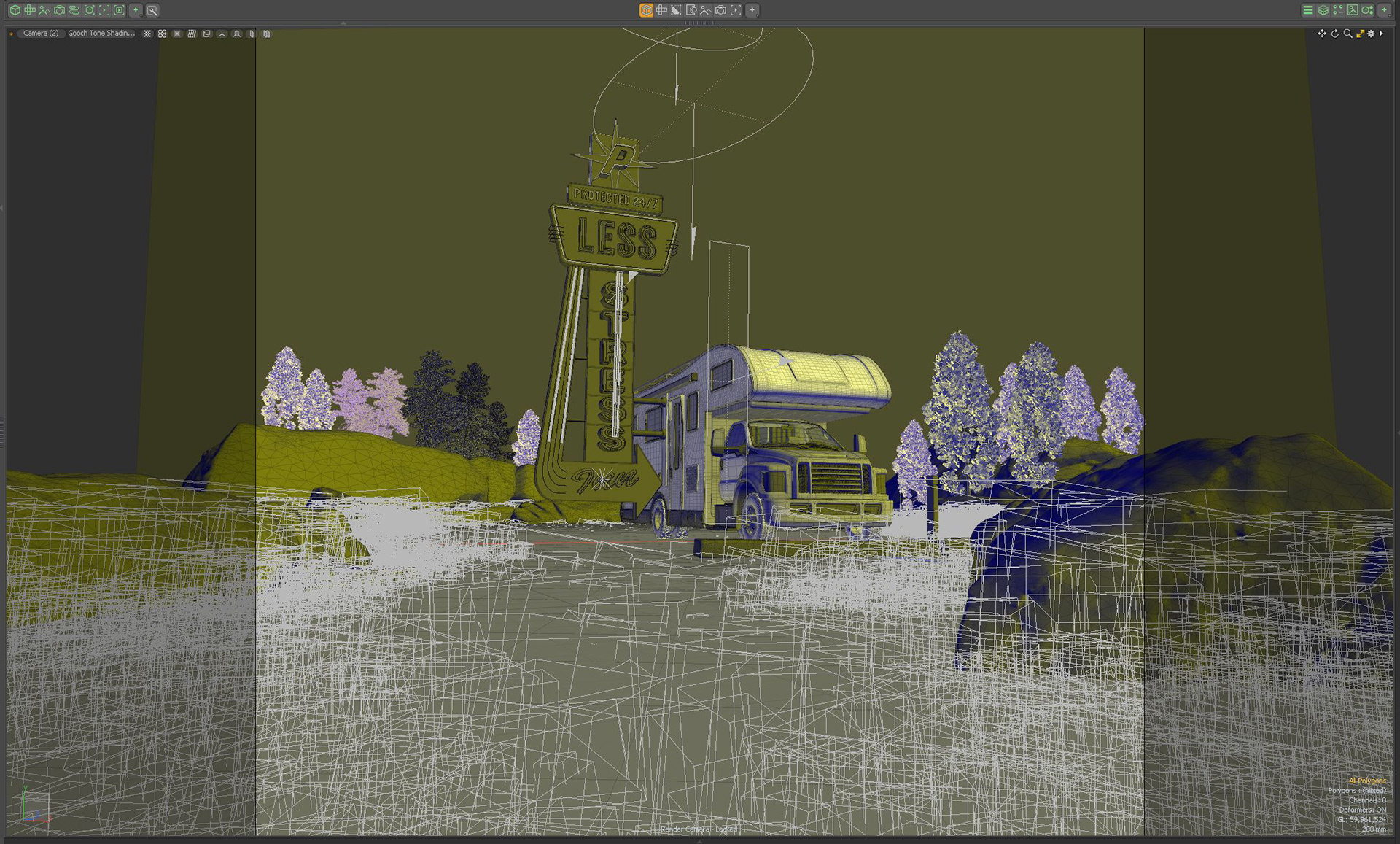Click the green cube layout icon
The image size is (1400, 844).
pos(15,10)
